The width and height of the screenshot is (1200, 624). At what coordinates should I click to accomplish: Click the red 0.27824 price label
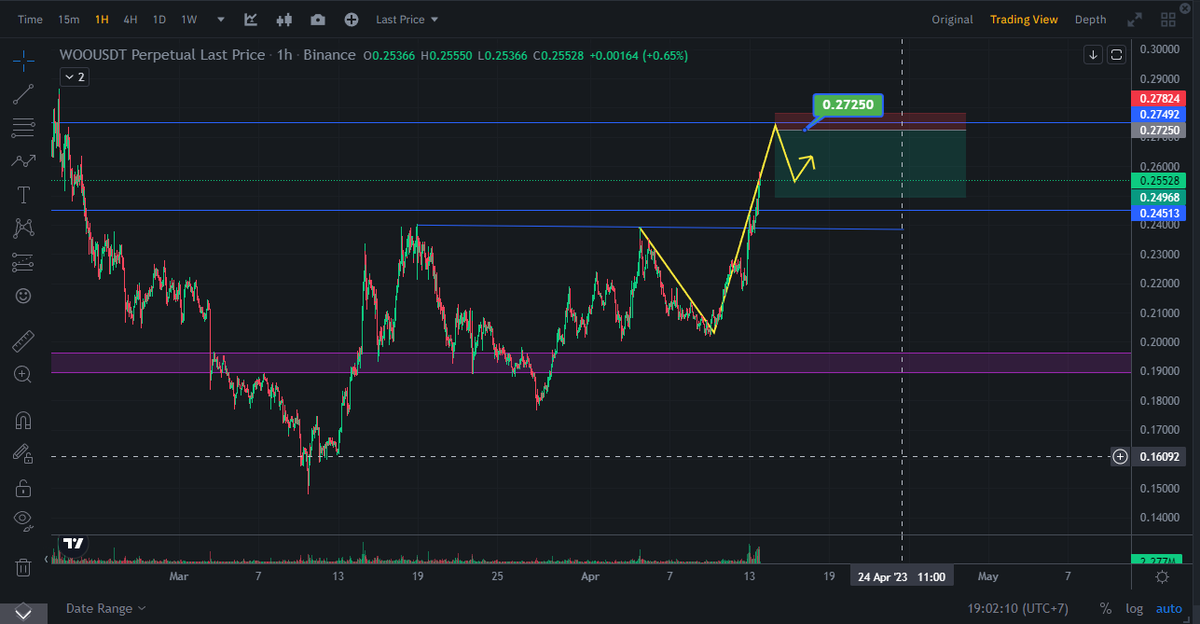click(x=1160, y=98)
